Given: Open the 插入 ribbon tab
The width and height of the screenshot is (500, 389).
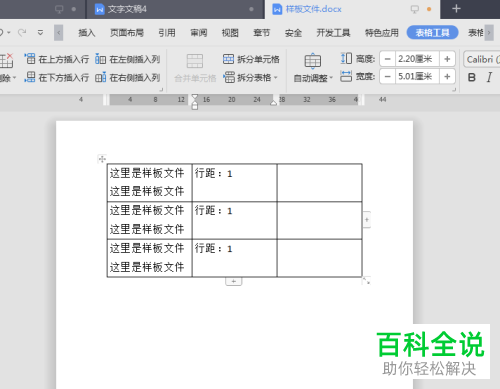Looking at the screenshot, I should (87, 33).
